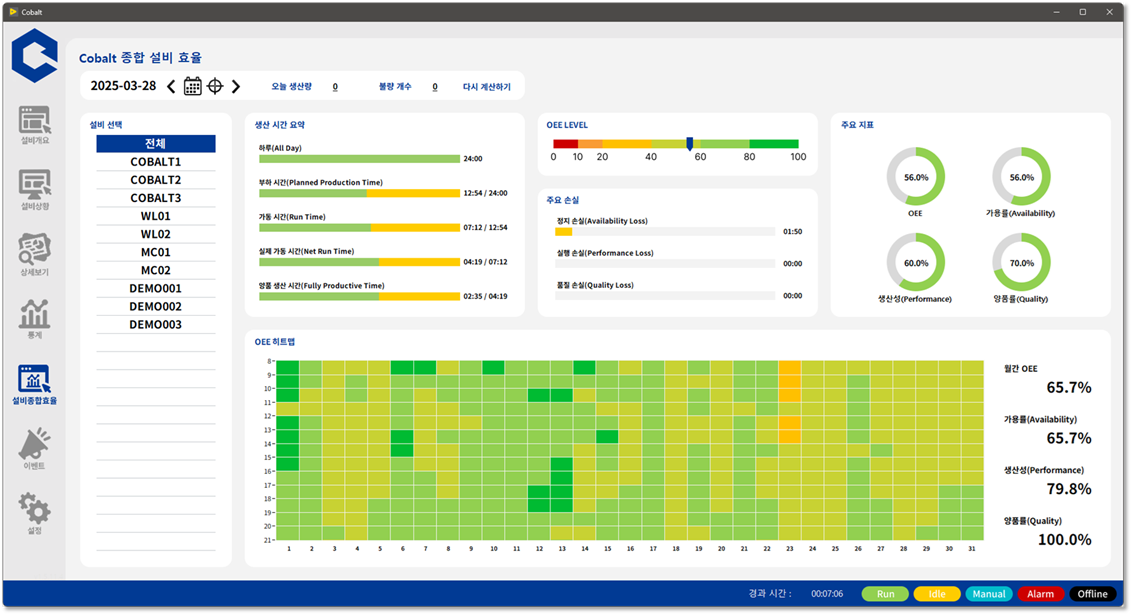Click the red Alarm status badge
The width and height of the screenshot is (1132, 615).
coord(1040,594)
